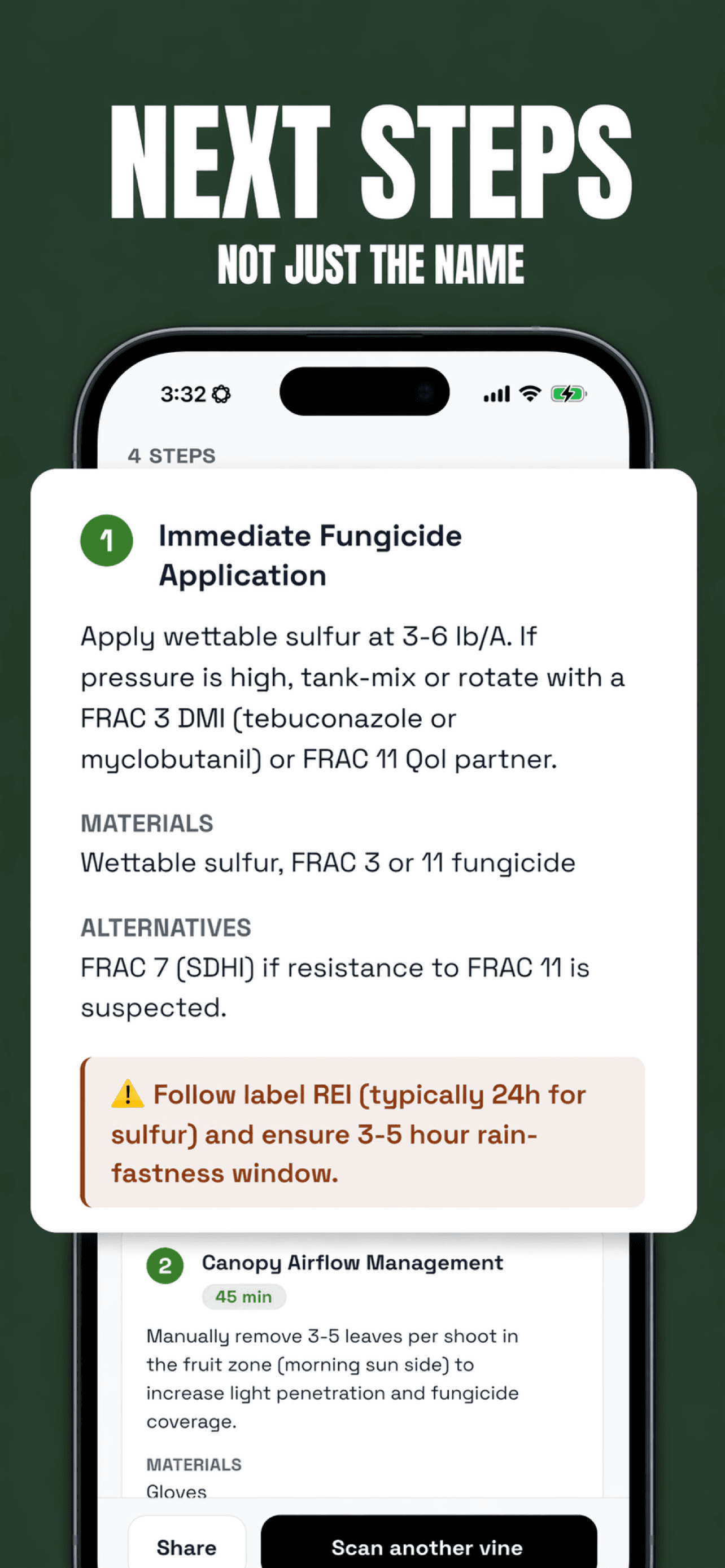Click the yellow warning triangle icon
725x1568 pixels.
128,1094
